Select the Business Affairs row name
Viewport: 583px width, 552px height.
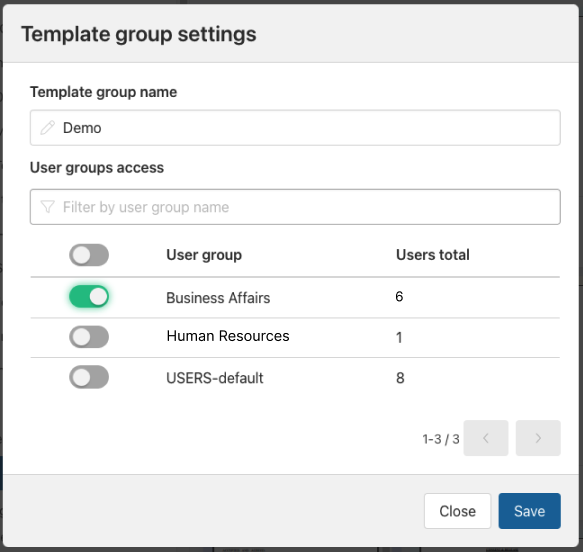[218, 298]
